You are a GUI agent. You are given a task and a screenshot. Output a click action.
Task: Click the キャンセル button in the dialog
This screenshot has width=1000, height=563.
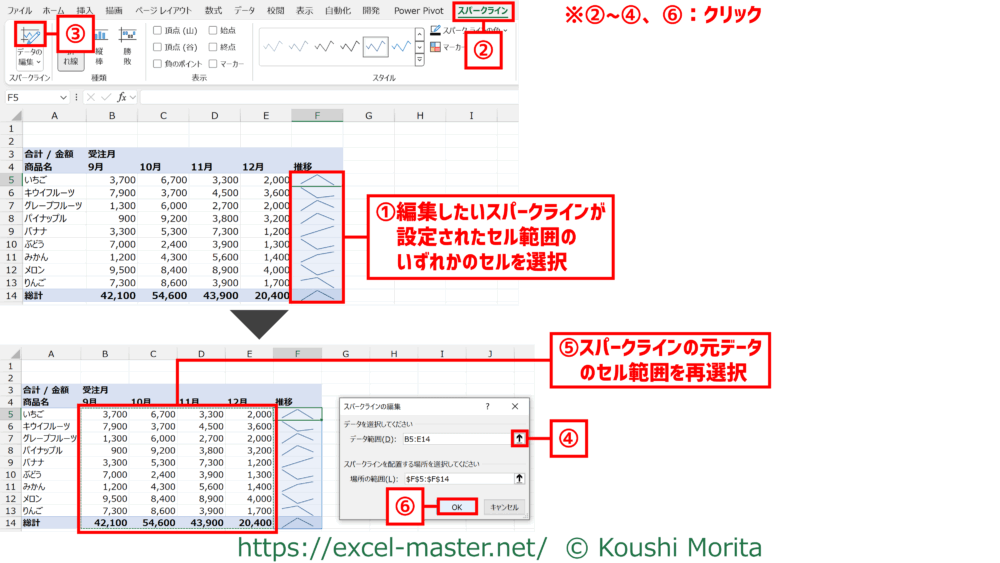coord(504,507)
